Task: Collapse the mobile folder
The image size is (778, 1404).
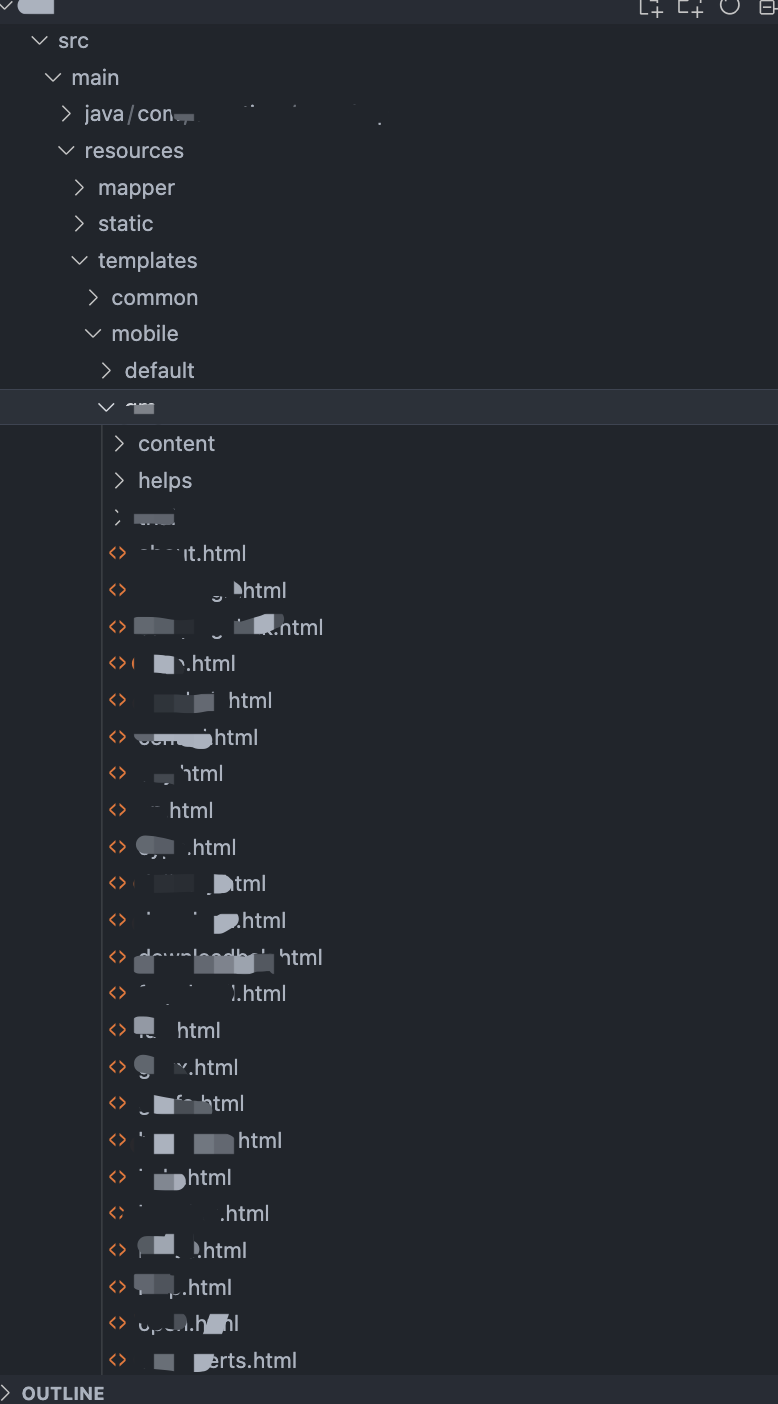Action: pos(93,334)
